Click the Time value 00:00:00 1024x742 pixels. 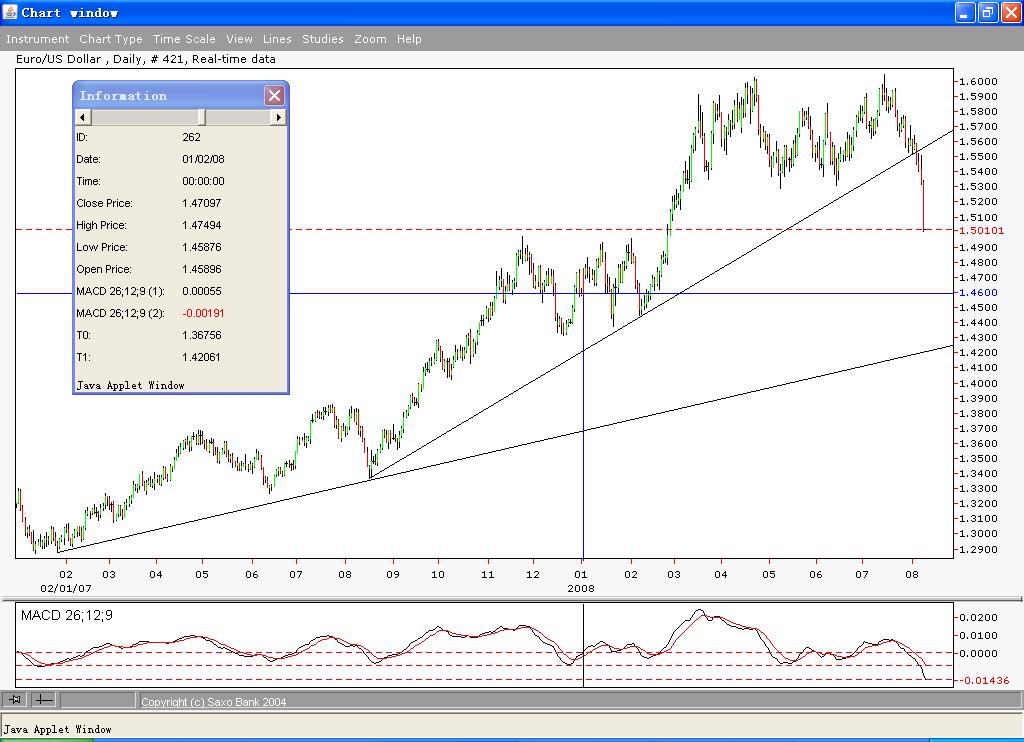[203, 182]
